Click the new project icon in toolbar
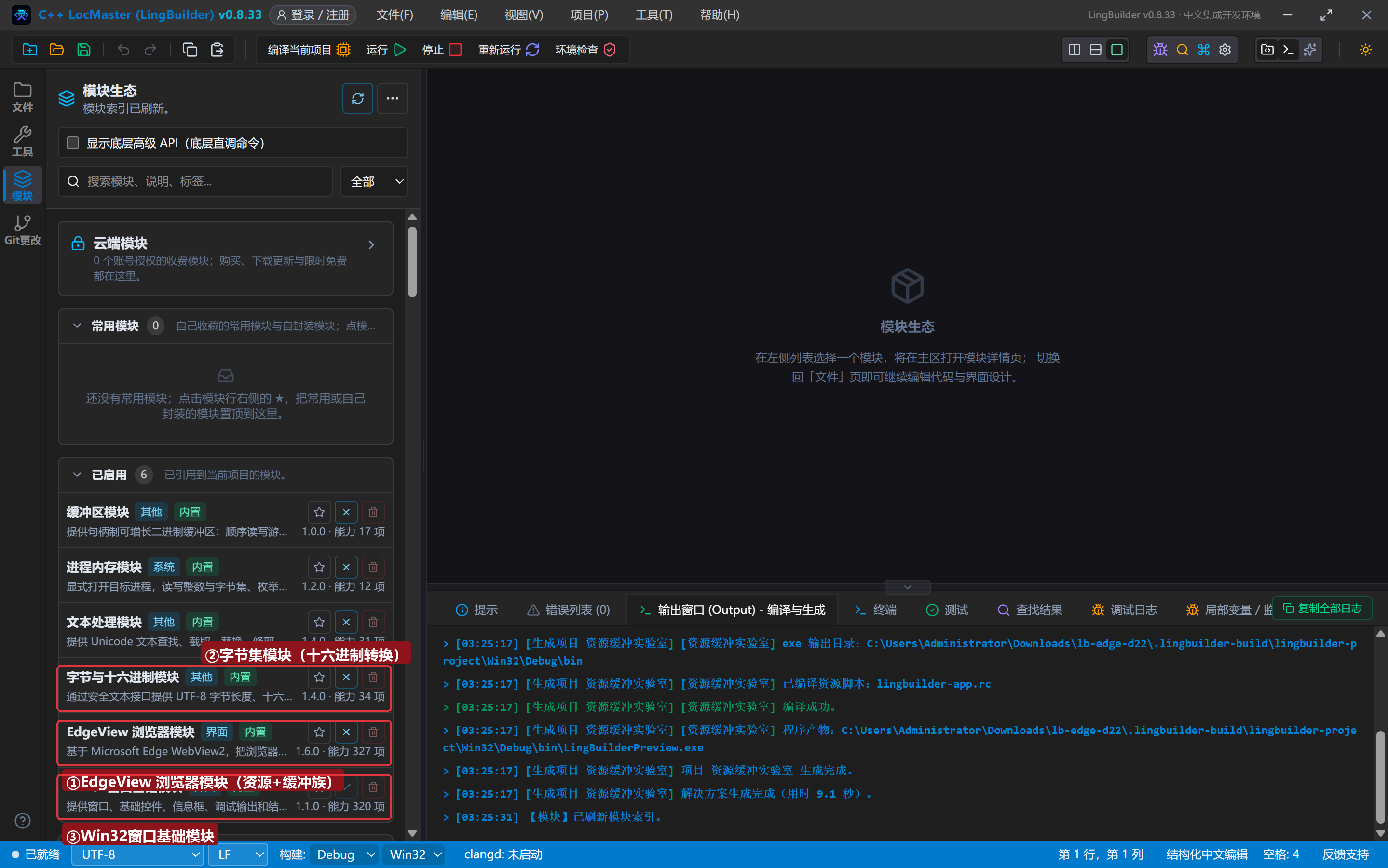This screenshot has height=868, width=1388. pos(30,50)
